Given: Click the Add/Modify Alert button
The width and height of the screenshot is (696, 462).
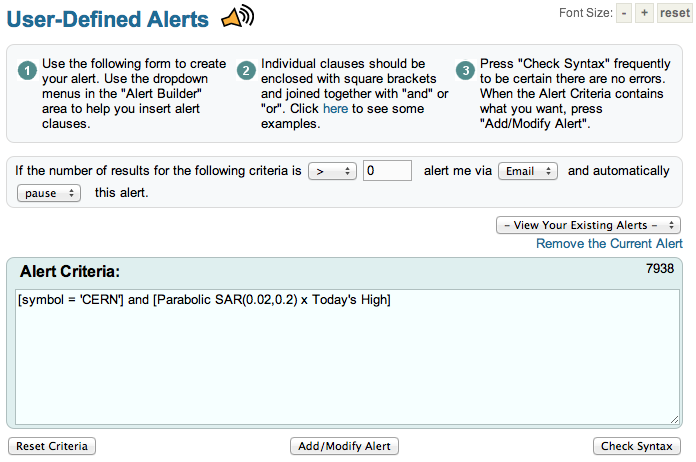Looking at the screenshot, I should point(344,446).
